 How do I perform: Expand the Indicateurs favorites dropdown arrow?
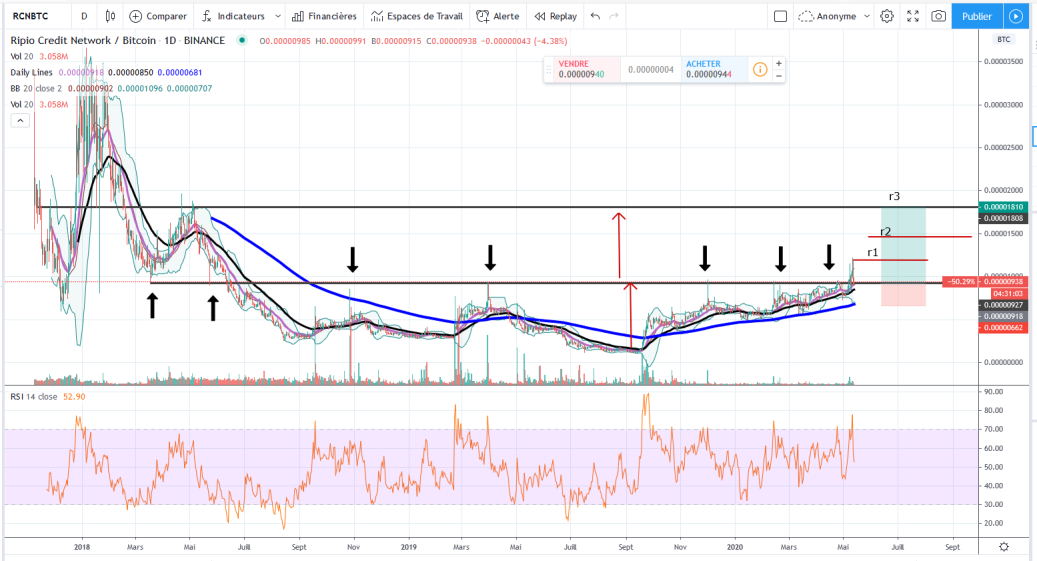coord(278,16)
